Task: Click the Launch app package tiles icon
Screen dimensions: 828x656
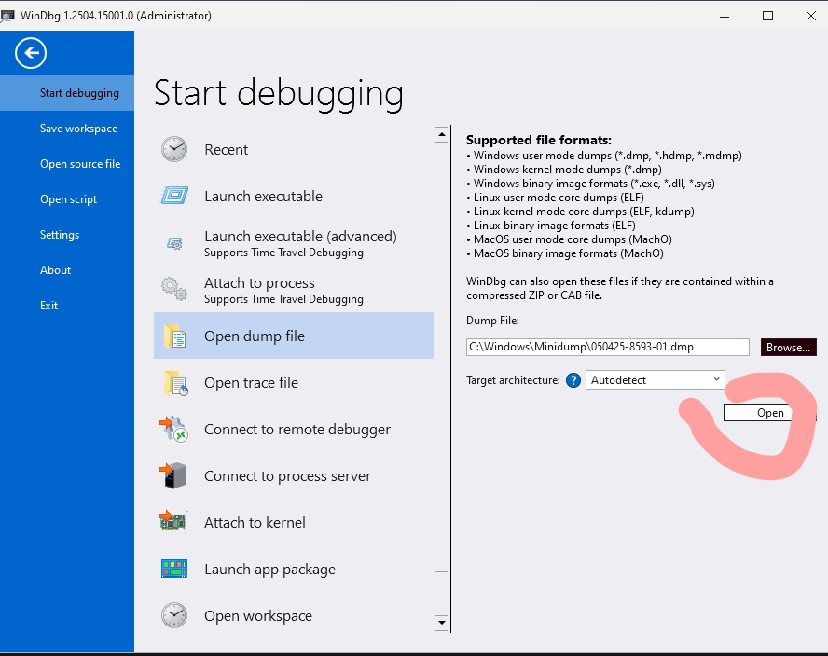Action: [x=174, y=569]
